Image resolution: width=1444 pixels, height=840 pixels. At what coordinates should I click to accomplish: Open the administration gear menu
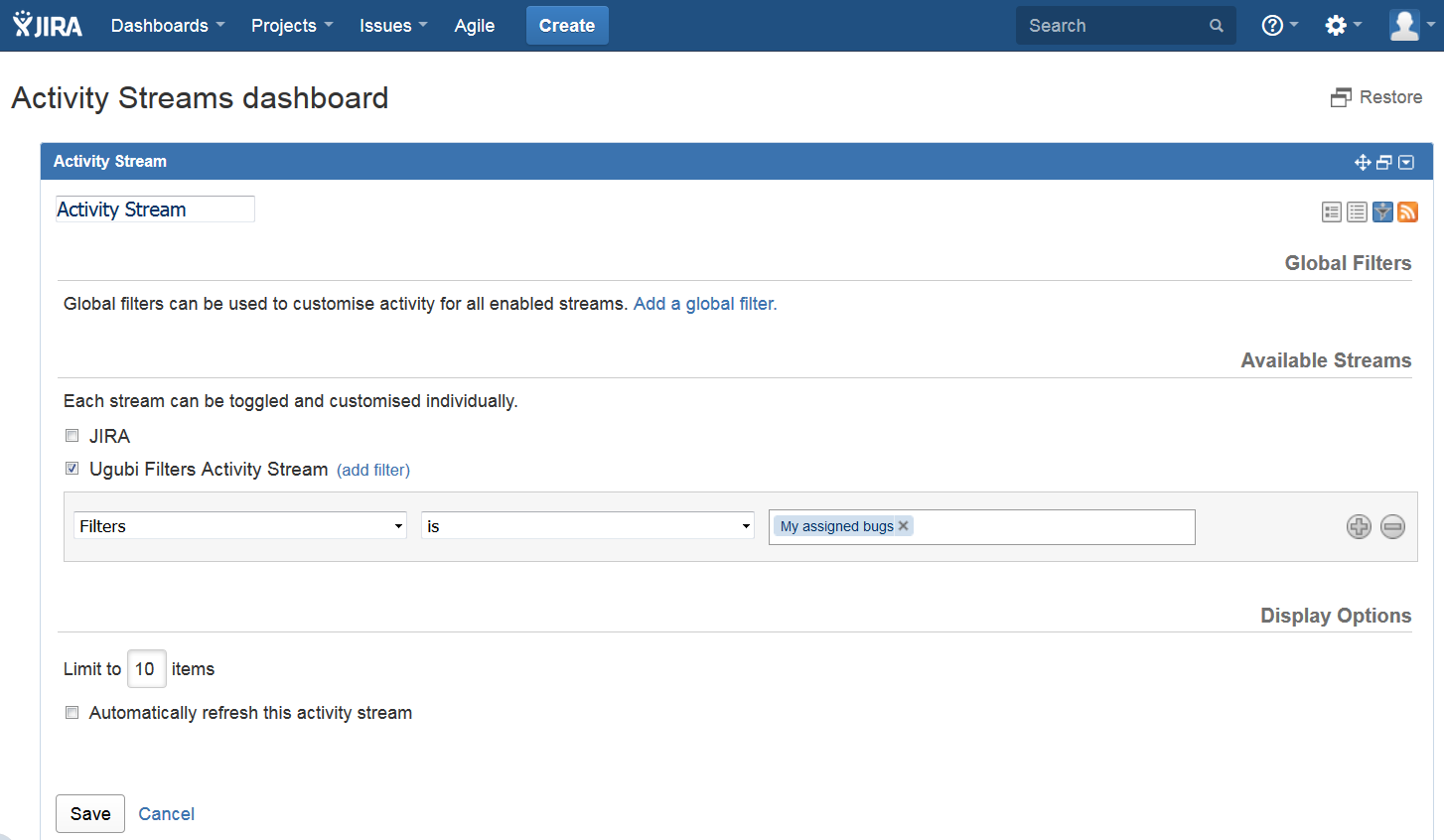pos(1339,25)
